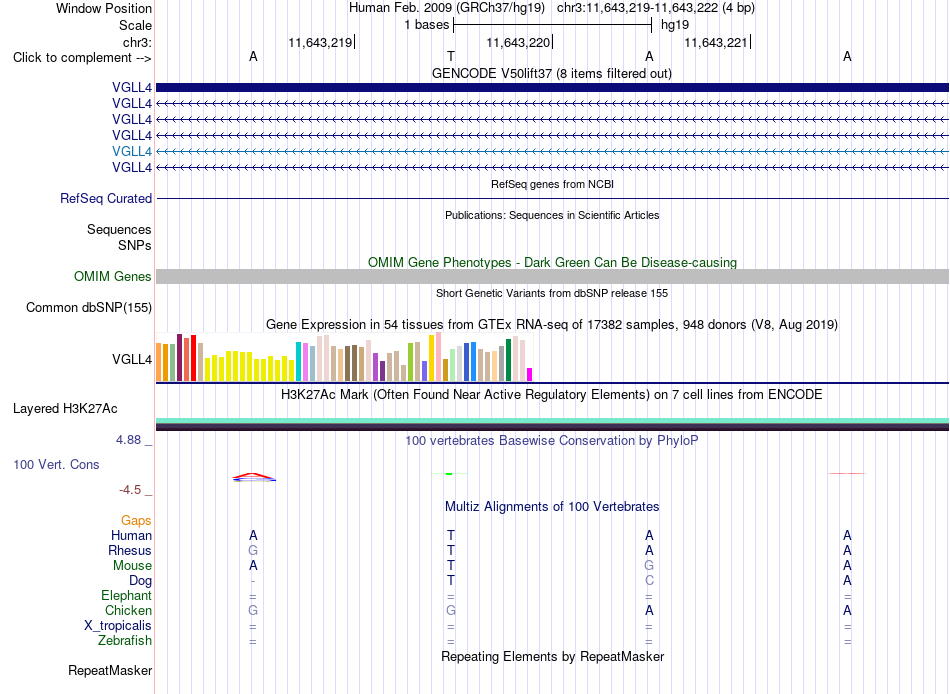Select the 'Human' species label
The height and width of the screenshot is (694, 950).
click(131, 535)
